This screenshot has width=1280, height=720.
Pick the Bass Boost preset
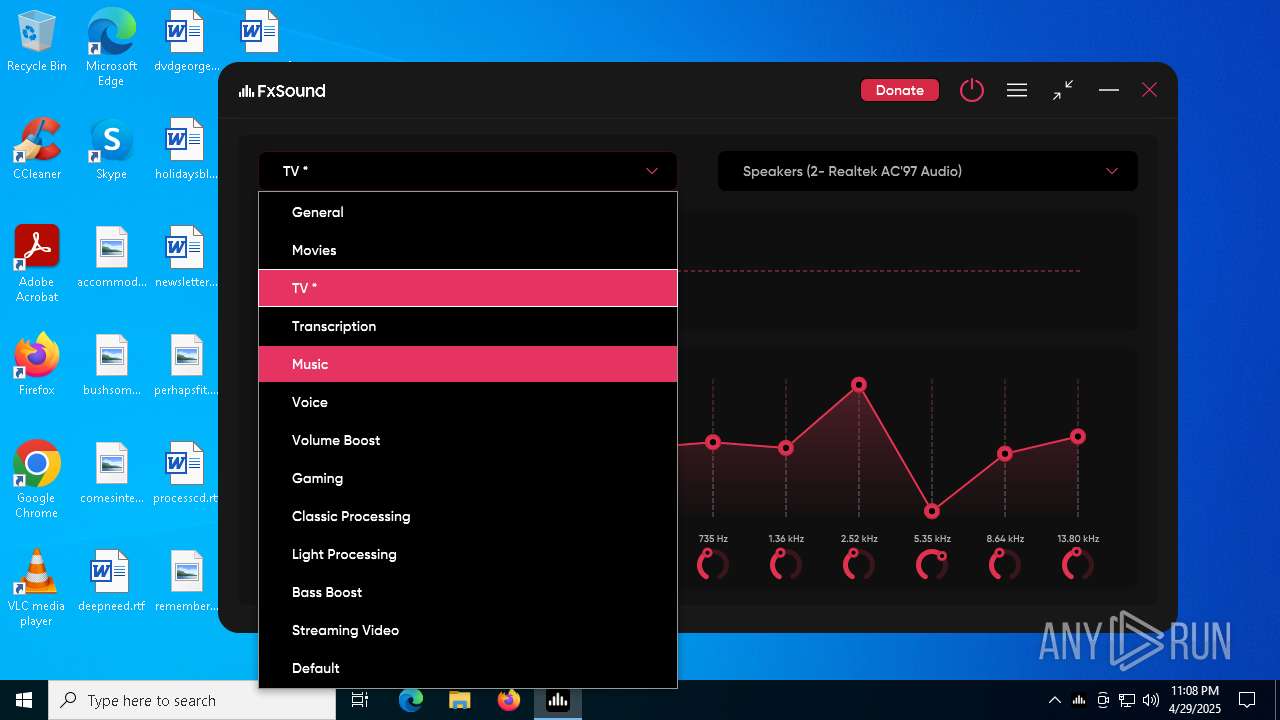pyautogui.click(x=468, y=592)
